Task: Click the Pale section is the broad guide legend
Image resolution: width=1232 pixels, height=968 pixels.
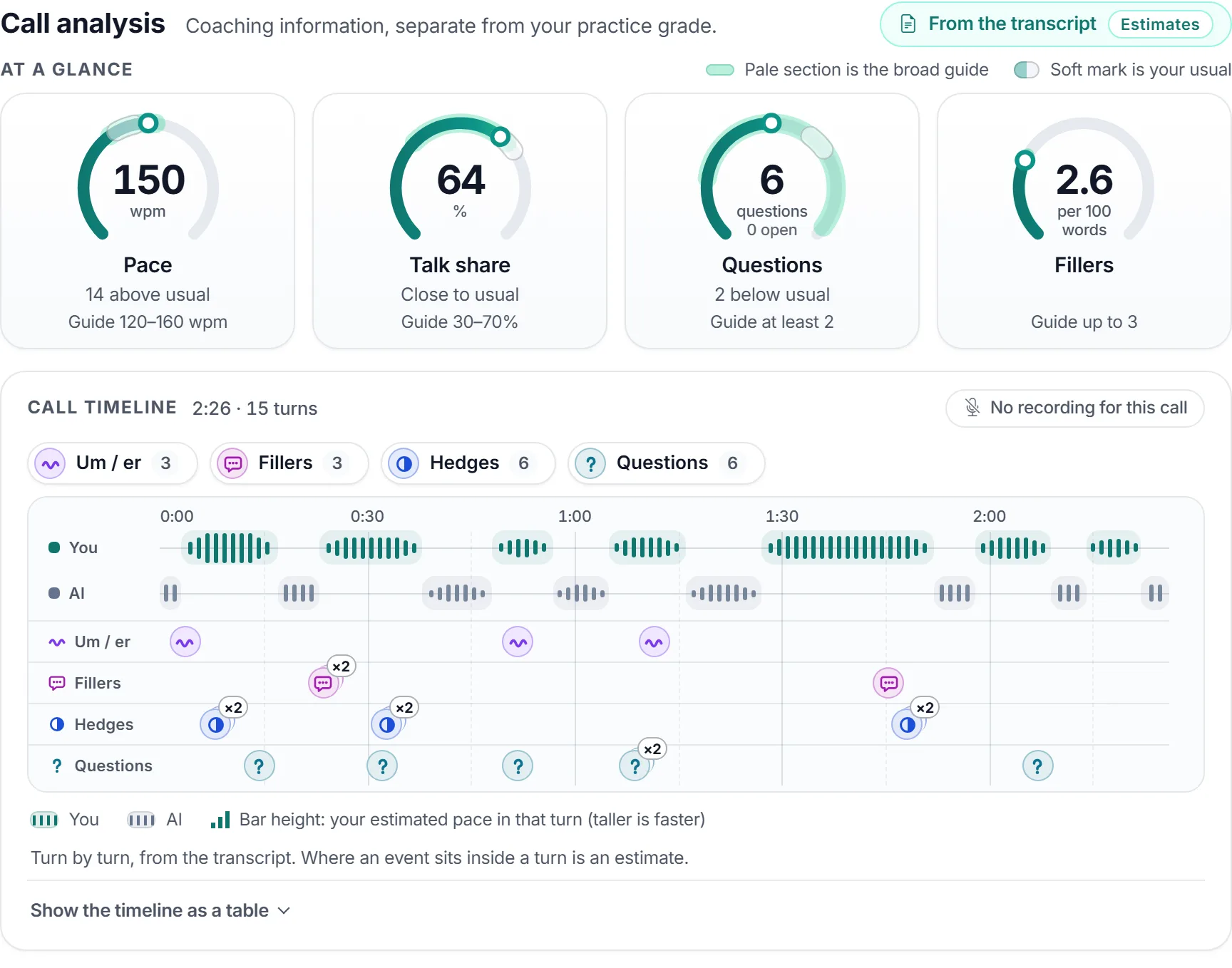Action: pos(847,70)
